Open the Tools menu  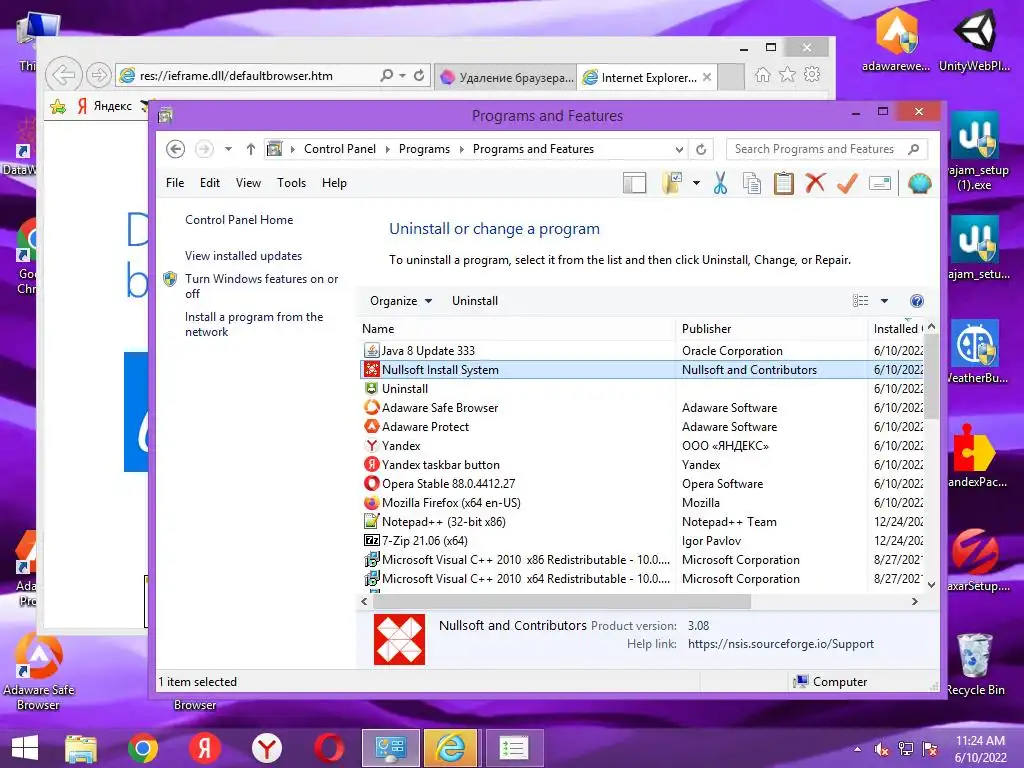click(x=291, y=183)
